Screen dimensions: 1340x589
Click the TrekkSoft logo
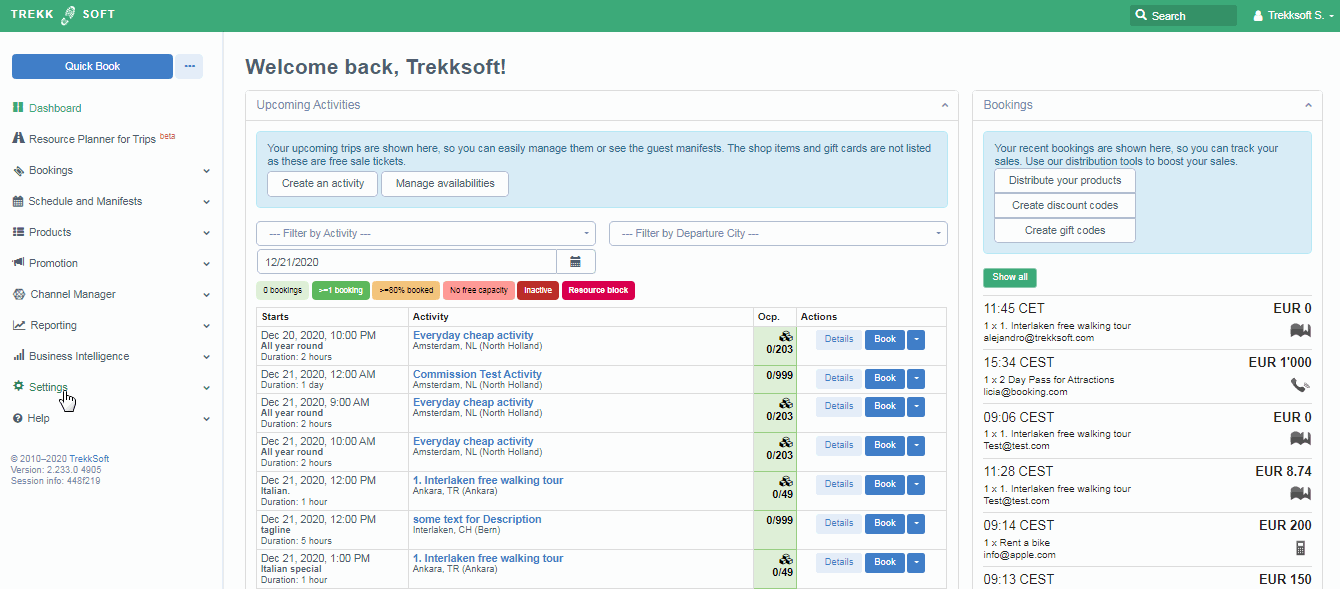tap(62, 15)
